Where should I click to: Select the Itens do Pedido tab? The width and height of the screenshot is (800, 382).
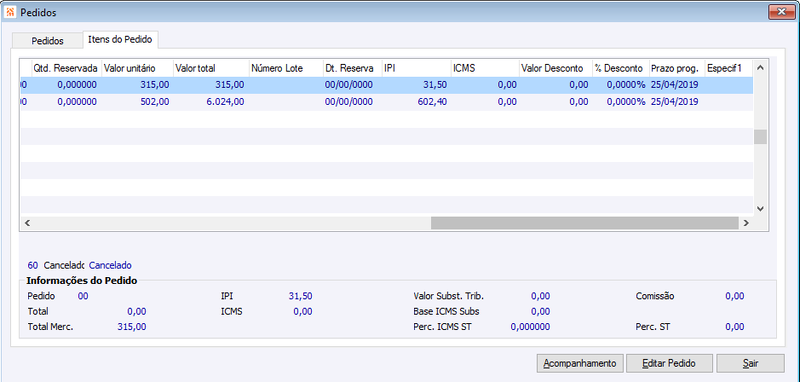point(120,39)
